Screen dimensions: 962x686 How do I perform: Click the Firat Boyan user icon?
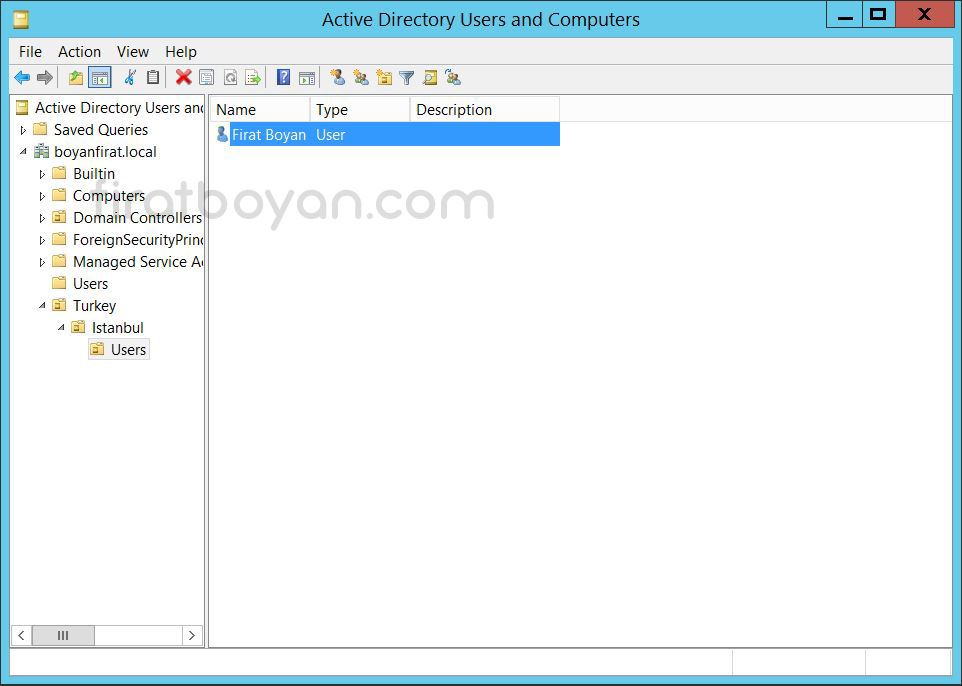click(222, 134)
